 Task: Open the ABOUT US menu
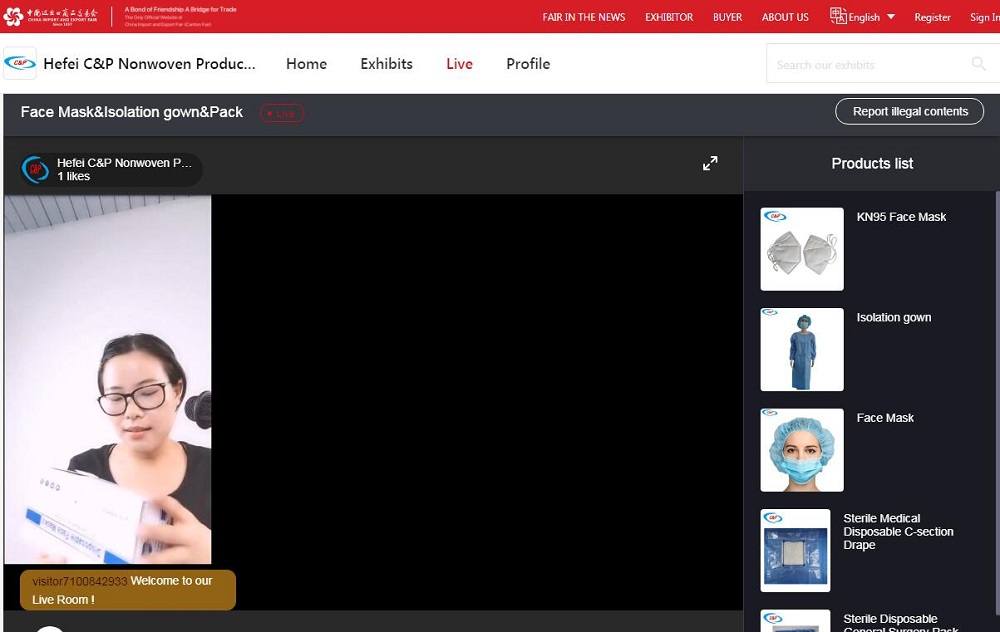click(785, 17)
